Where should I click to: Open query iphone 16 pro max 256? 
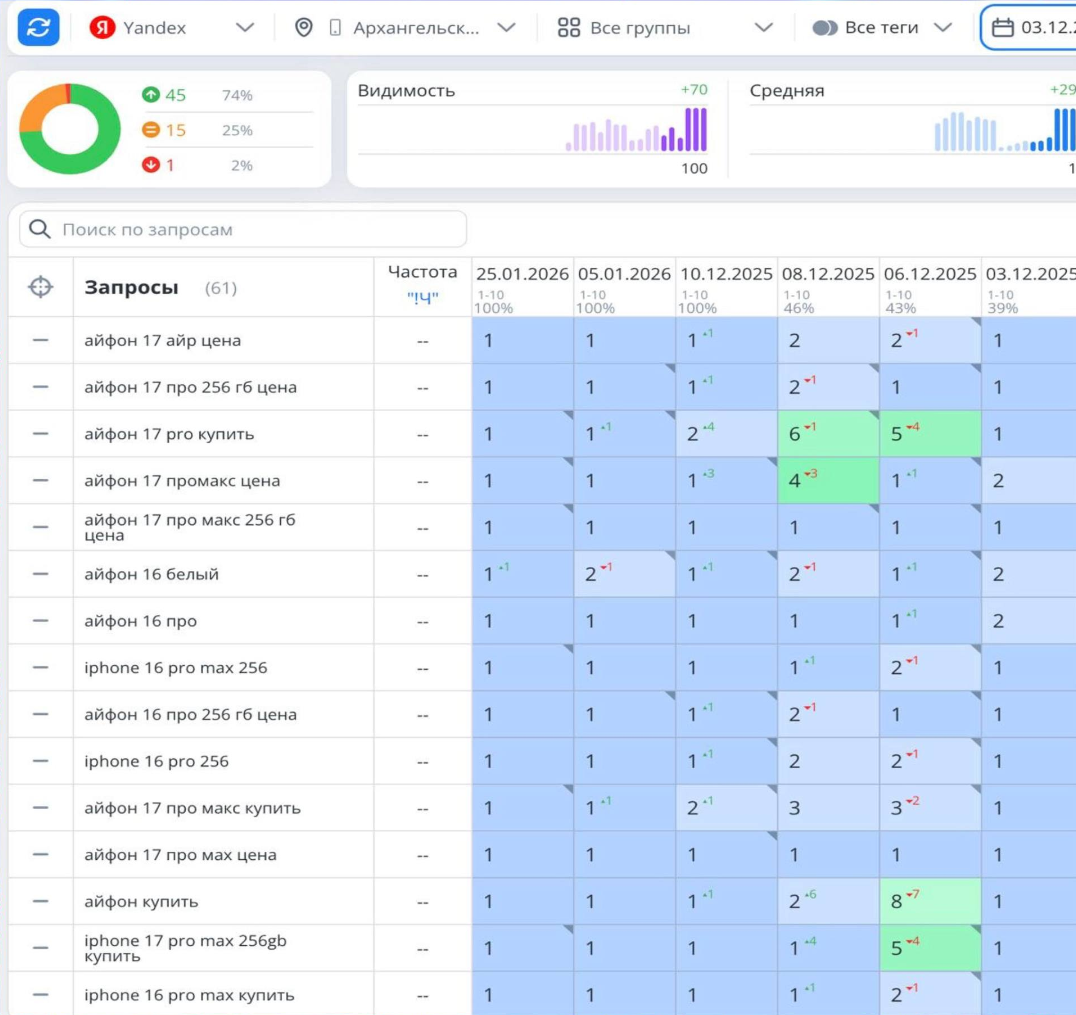176,667
